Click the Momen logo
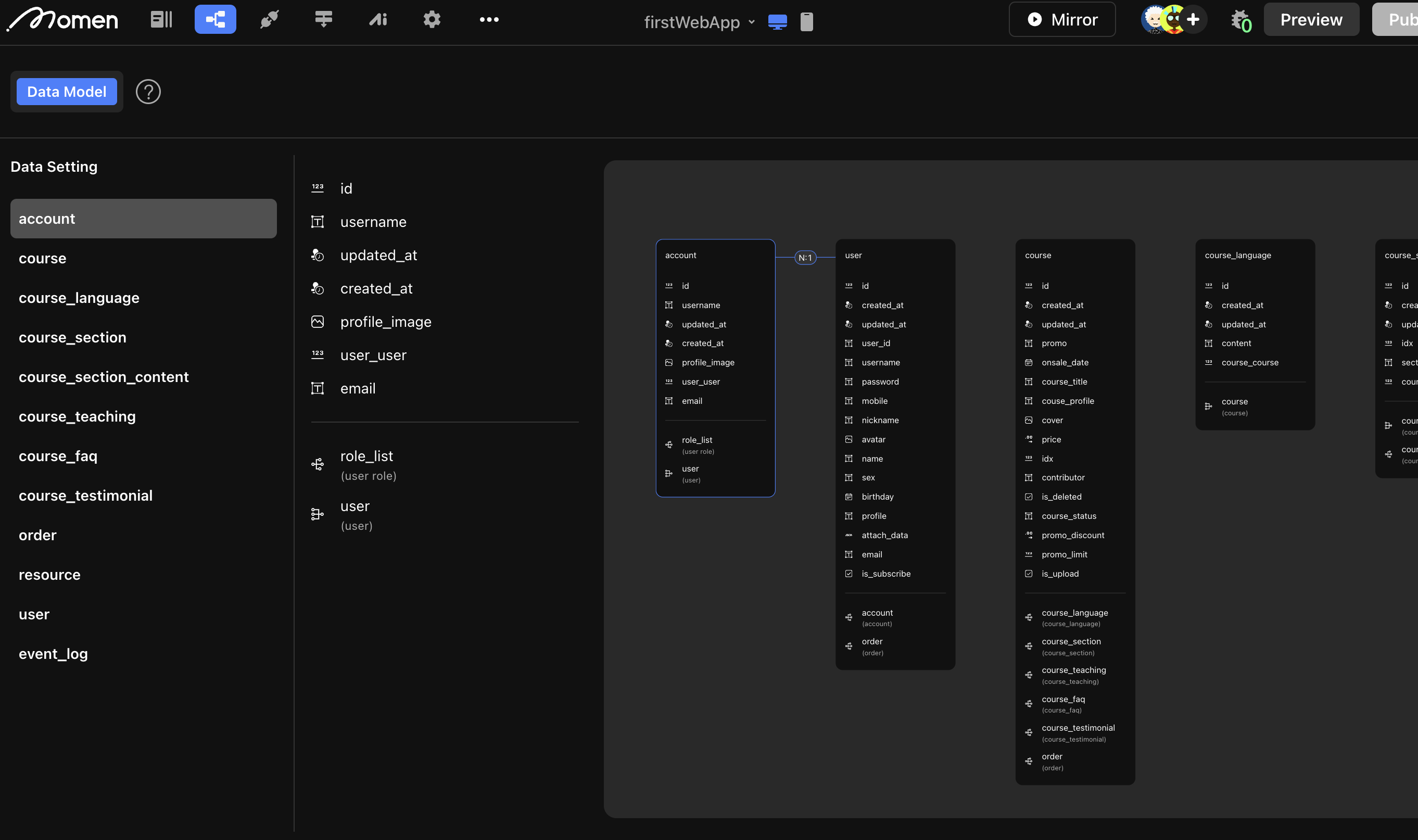 tap(62, 20)
